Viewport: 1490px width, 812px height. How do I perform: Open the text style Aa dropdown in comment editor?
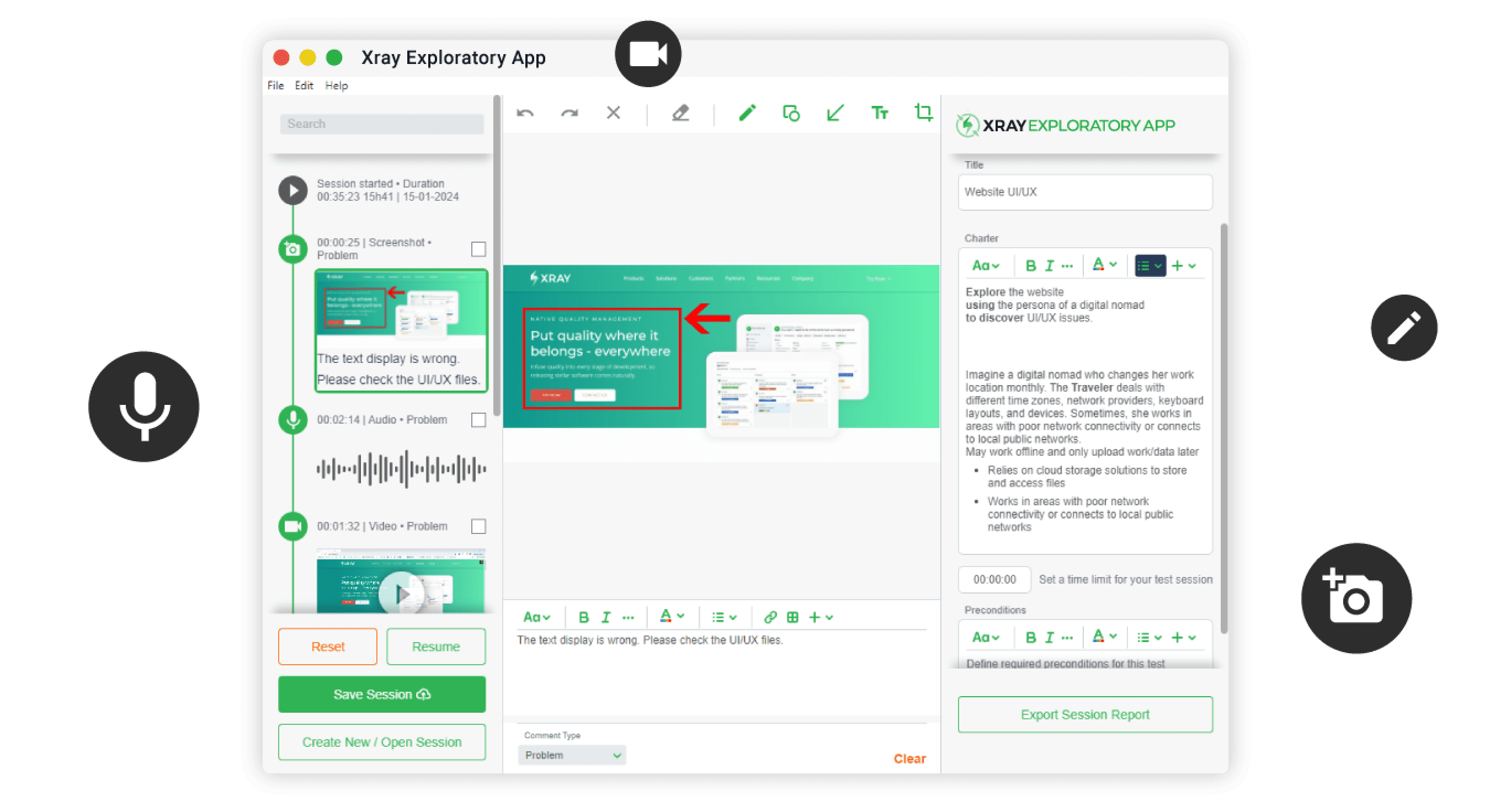536,617
